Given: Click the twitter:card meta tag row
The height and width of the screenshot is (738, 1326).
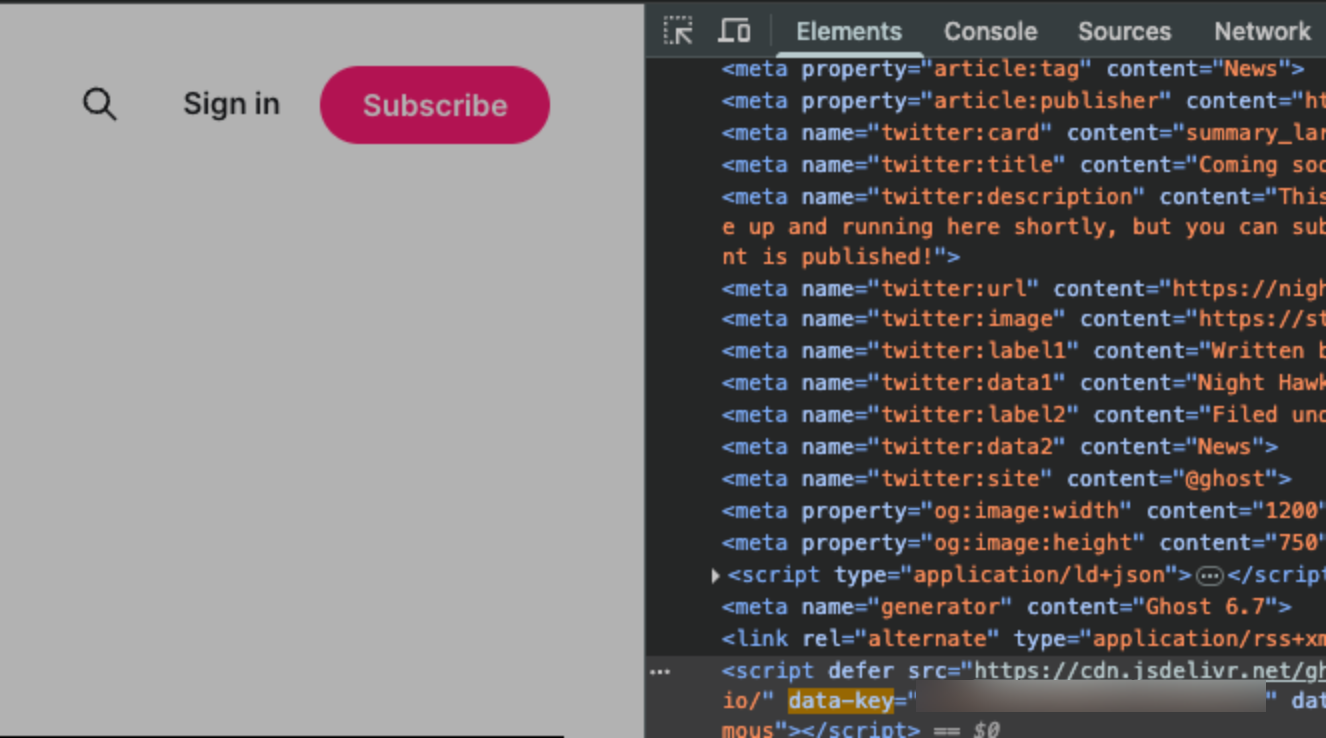Looking at the screenshot, I should coord(1020,133).
